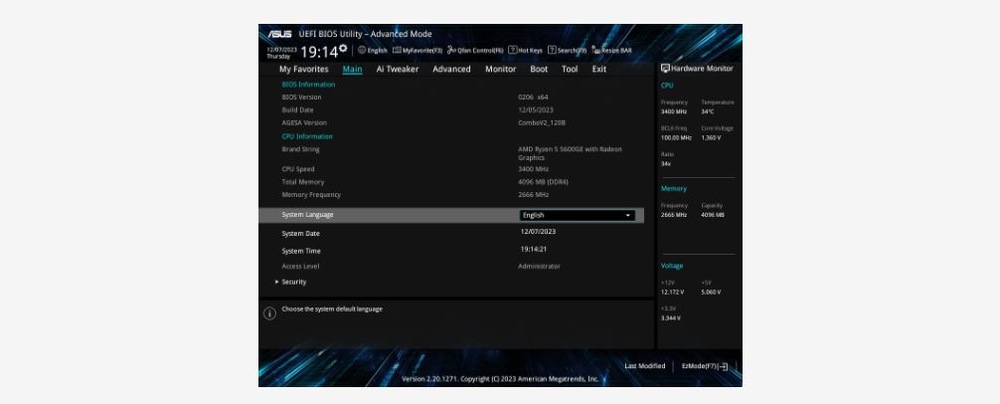Viewport: 1000px width, 404px height.
Task: Click the BIOS Version value 0206 x64
Action: point(533,98)
